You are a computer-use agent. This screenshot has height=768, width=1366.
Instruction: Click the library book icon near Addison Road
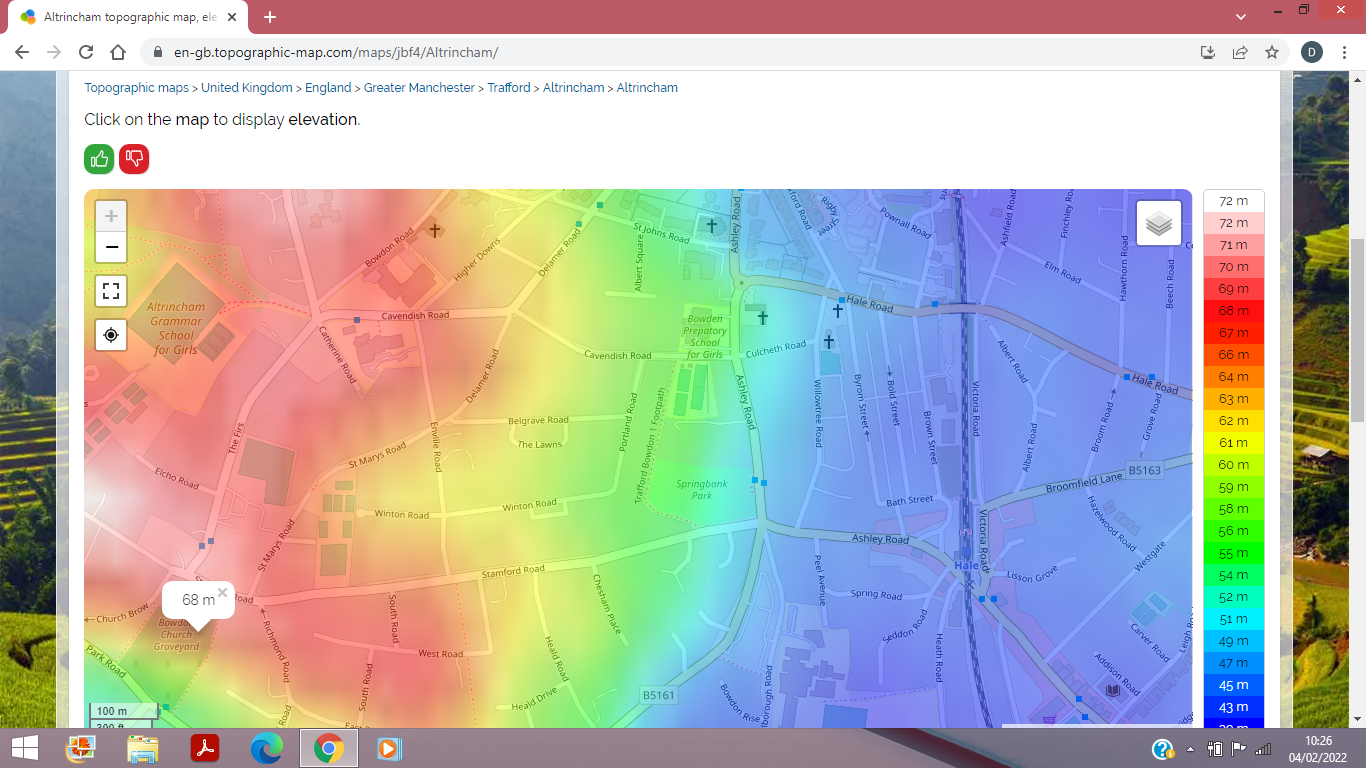coord(1113,690)
